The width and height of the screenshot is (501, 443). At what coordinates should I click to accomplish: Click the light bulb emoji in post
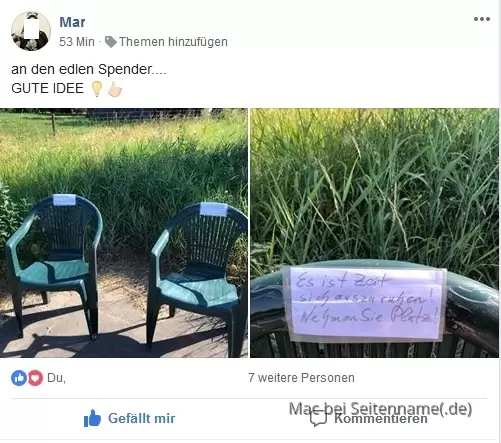click(97, 89)
